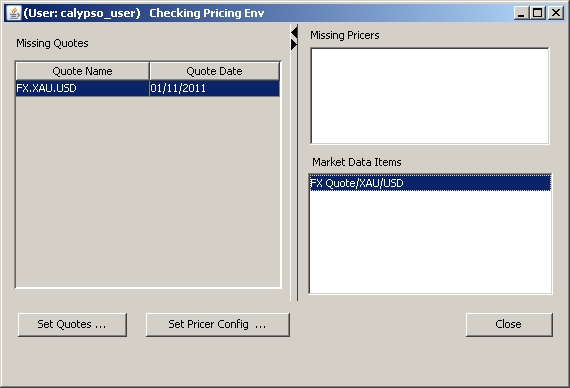
Task: Click empty area of Missing Quotes table
Action: click(148, 192)
